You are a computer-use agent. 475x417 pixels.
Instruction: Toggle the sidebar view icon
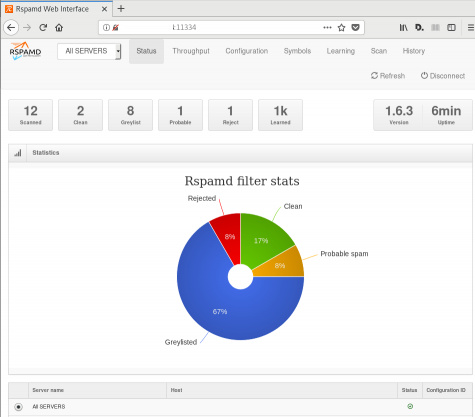click(x=451, y=28)
